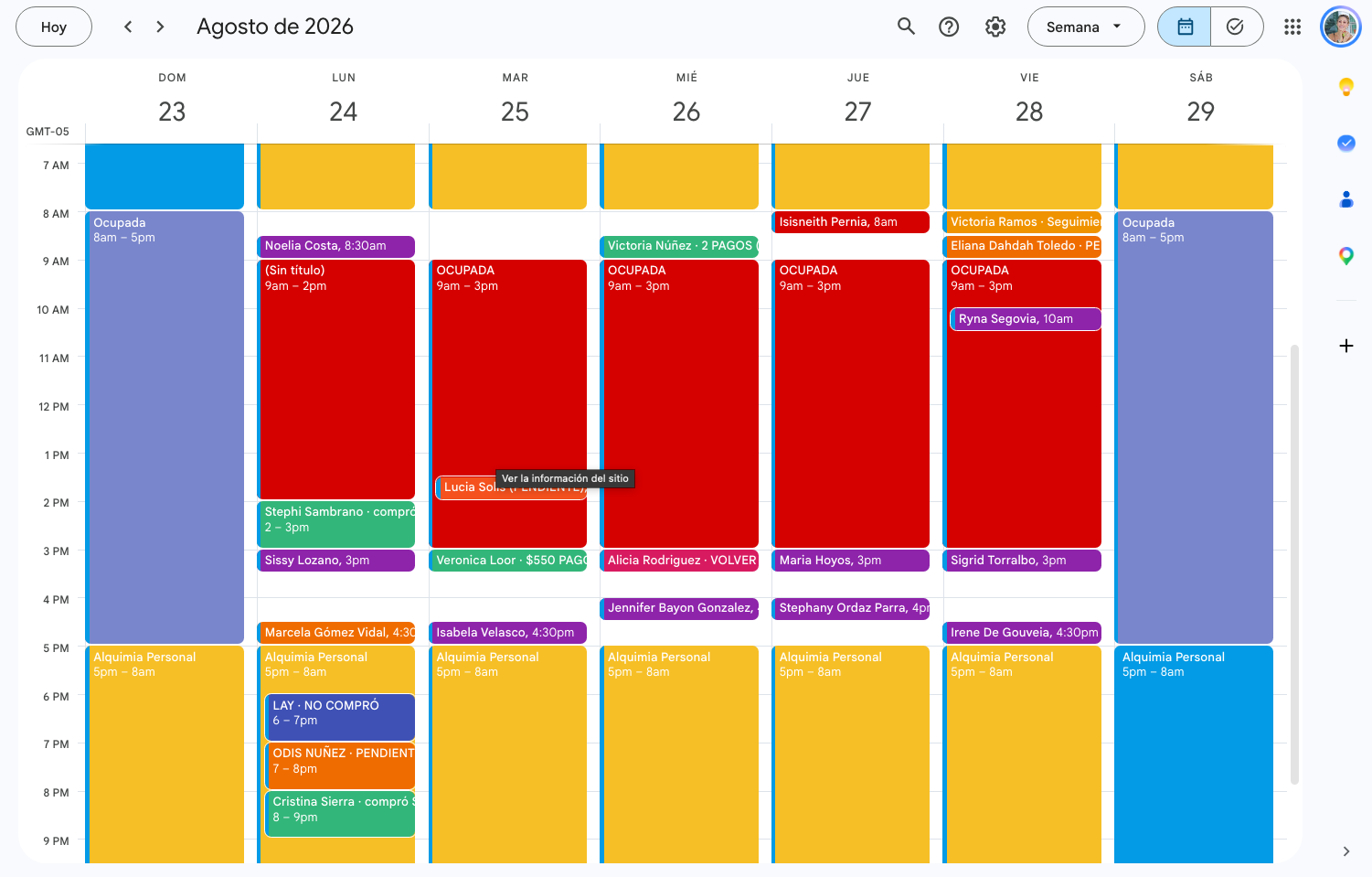Select Wednesday 26 day header
The height and width of the screenshot is (877, 1372).
686,111
